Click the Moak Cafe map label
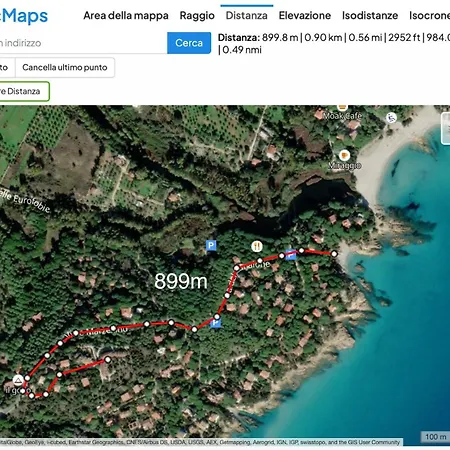Viewport: 450px width, 450px height. click(343, 116)
